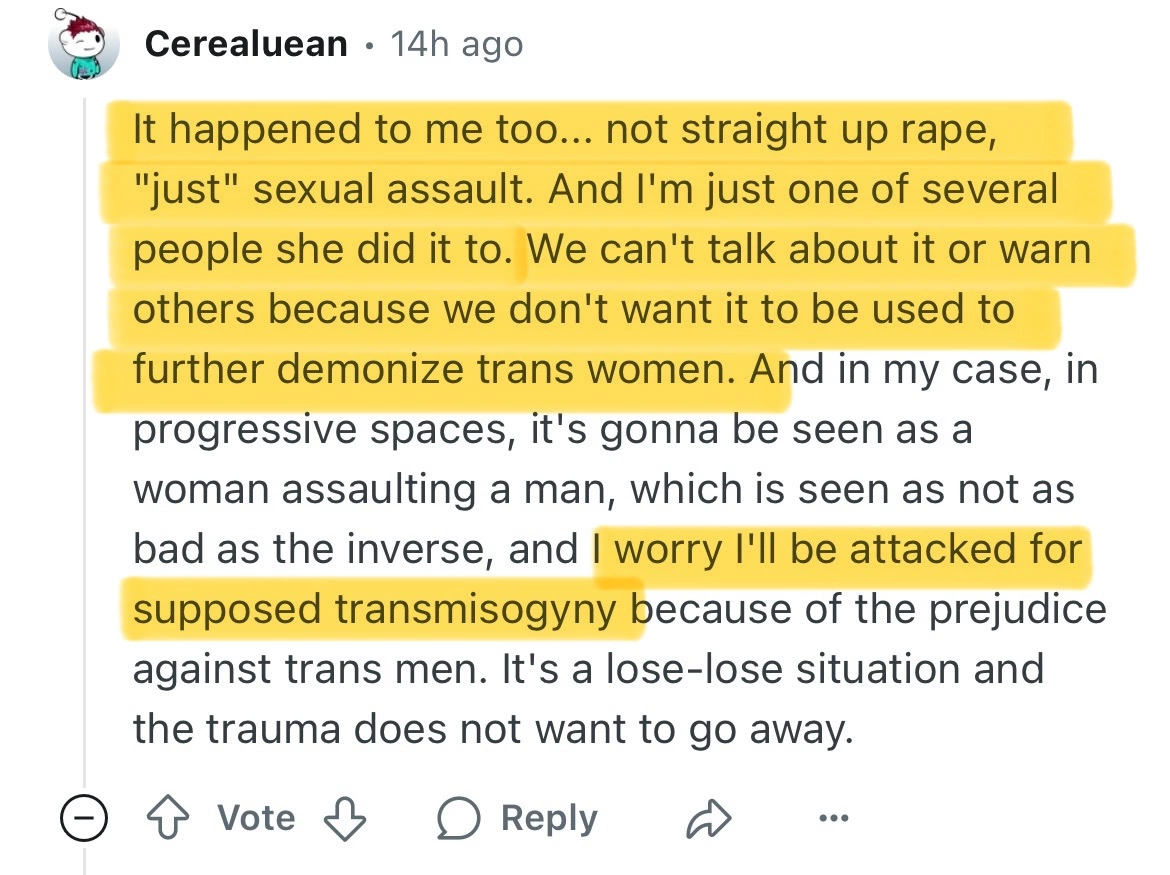Click the "Vote" score label
1170x875 pixels.
pyautogui.click(x=256, y=818)
